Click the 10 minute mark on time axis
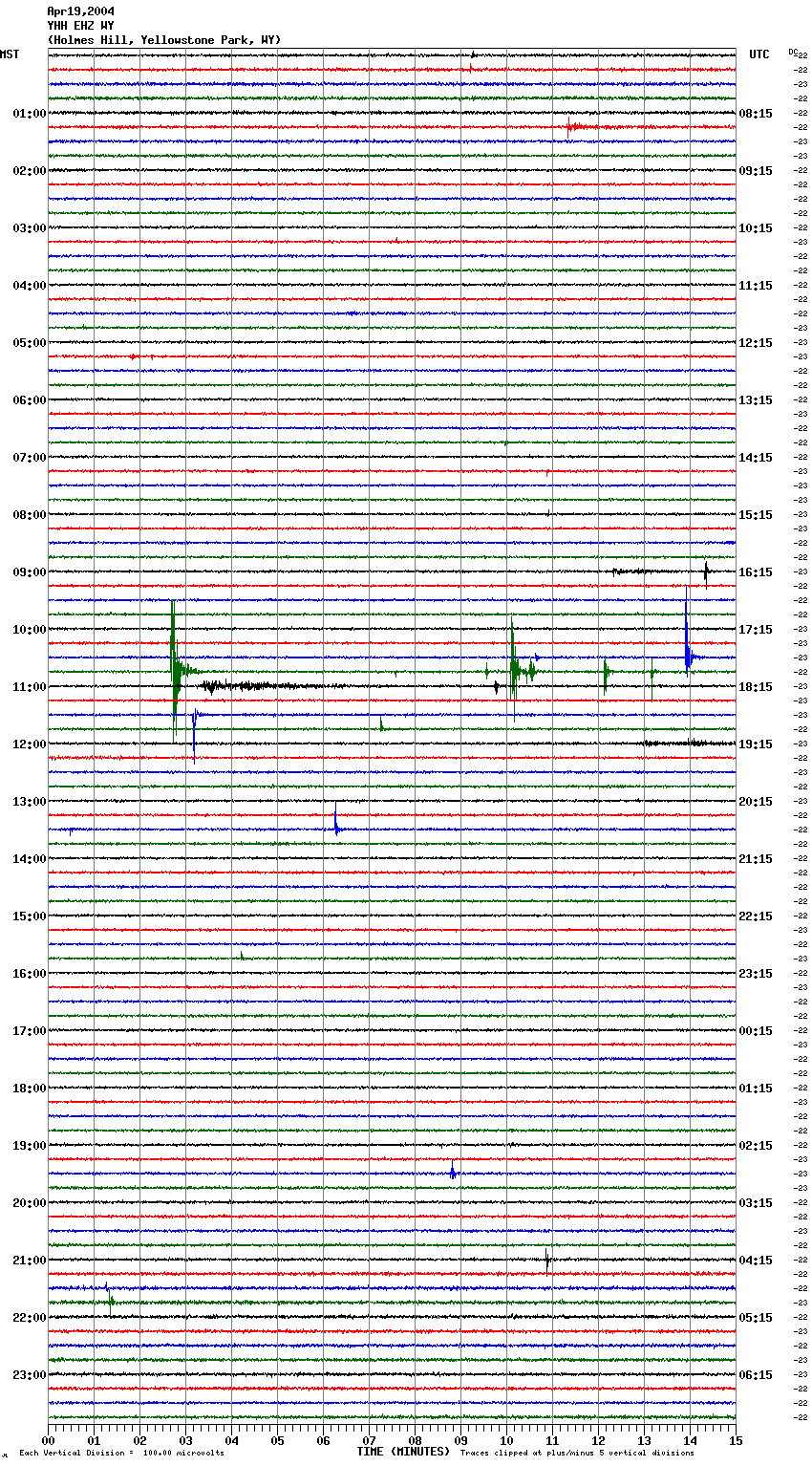 click(x=506, y=1440)
